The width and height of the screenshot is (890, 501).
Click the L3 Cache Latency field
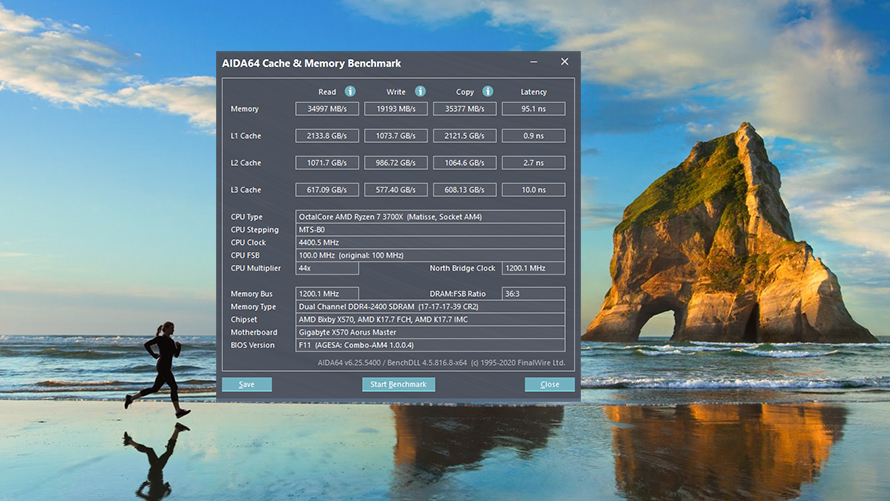(533, 190)
